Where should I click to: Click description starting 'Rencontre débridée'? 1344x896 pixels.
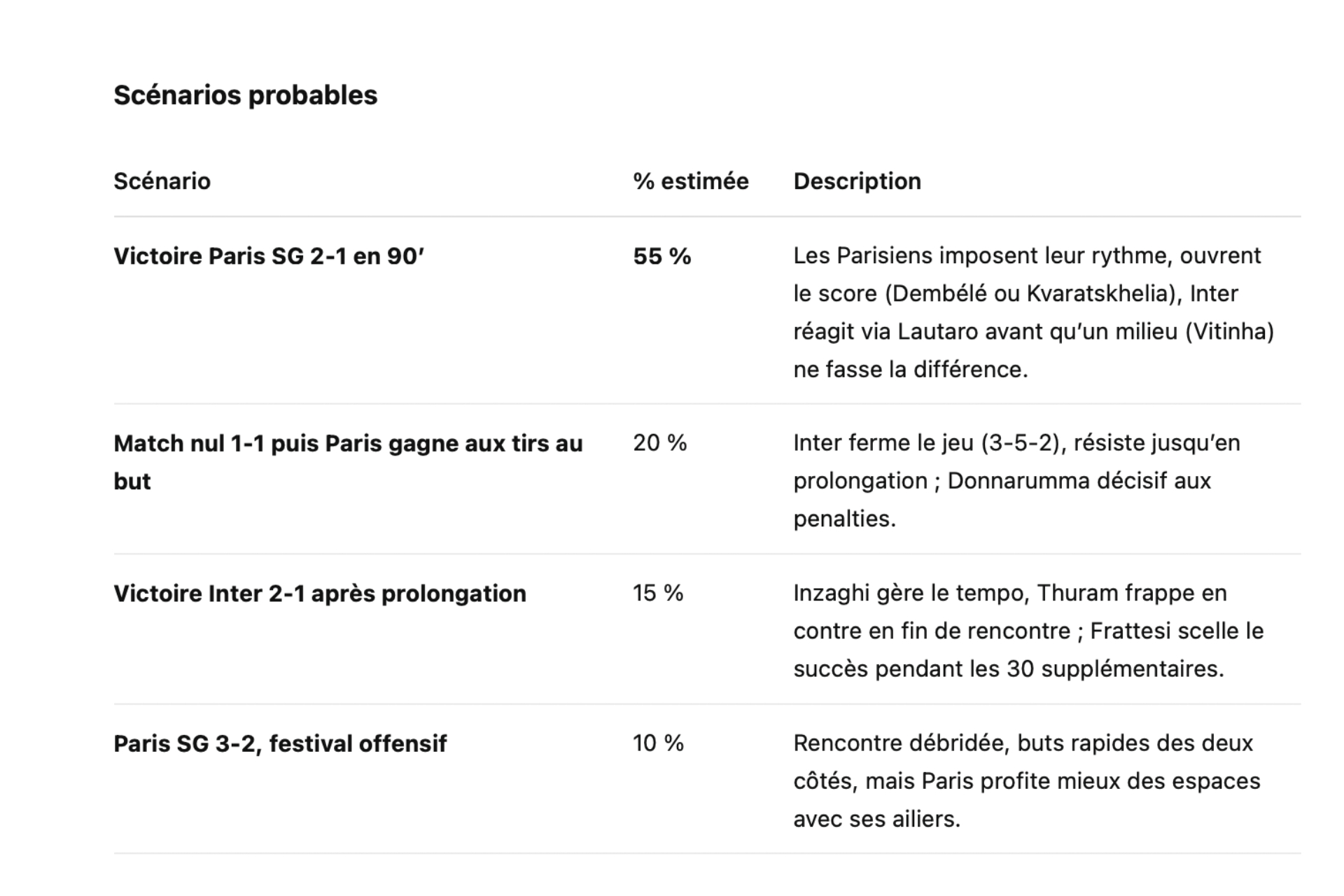[x=1027, y=780]
